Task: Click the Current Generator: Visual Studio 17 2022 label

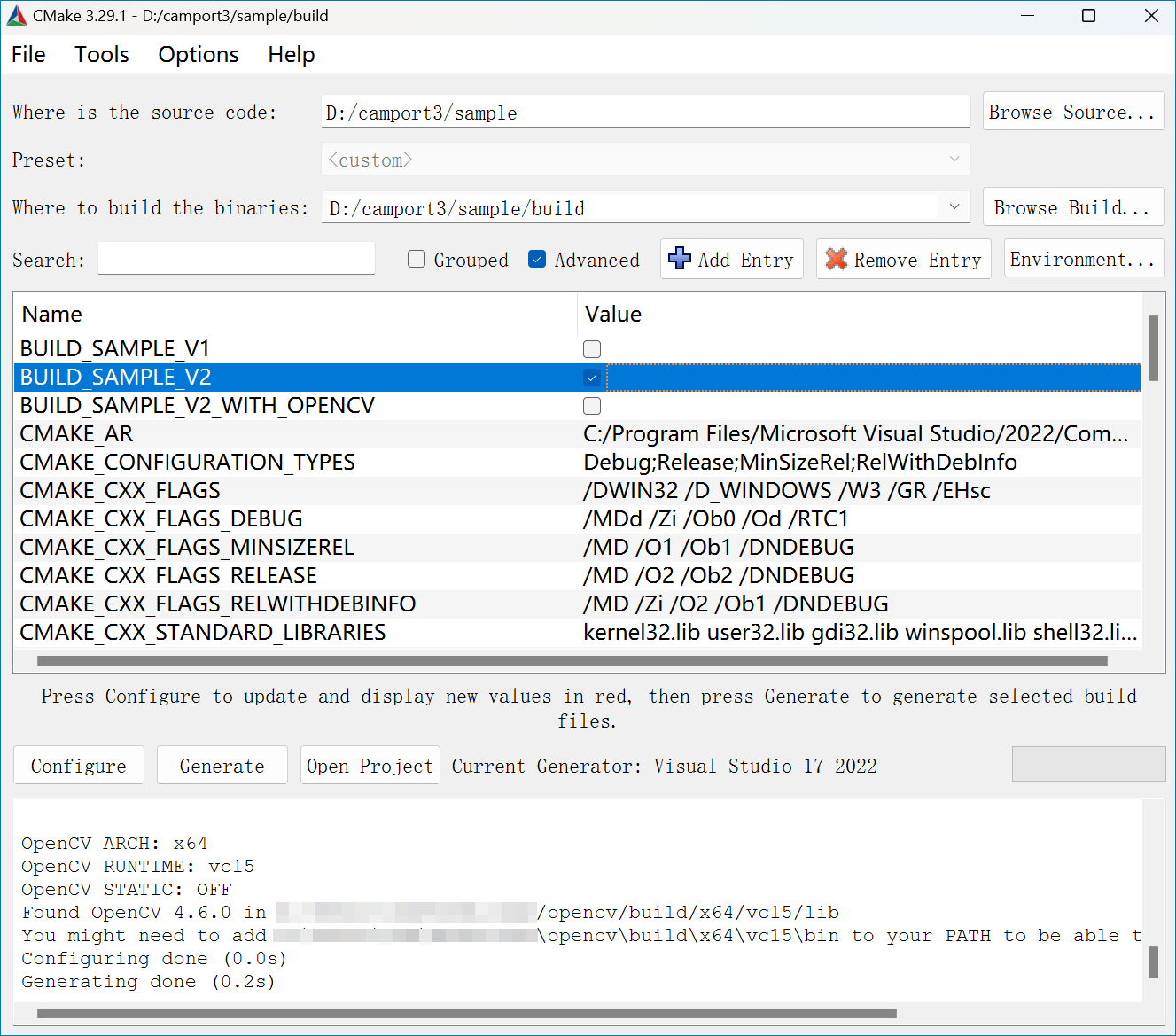Action: pos(665,766)
